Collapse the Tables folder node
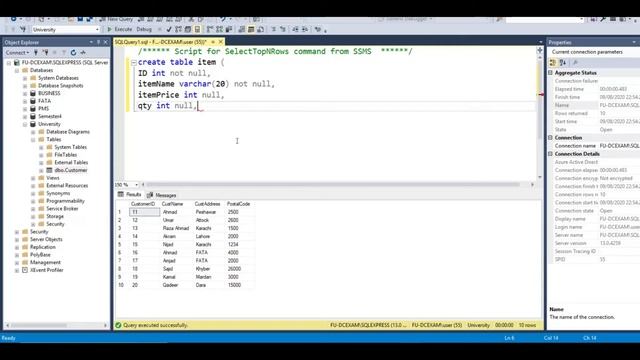640x360 pixels. (33, 140)
